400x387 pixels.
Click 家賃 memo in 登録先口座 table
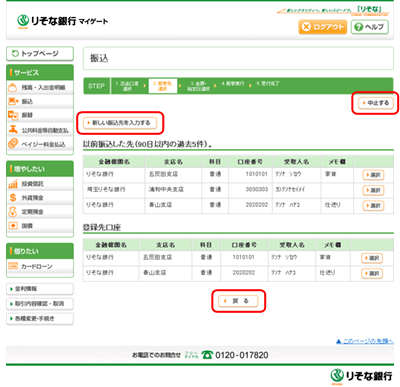point(325,257)
